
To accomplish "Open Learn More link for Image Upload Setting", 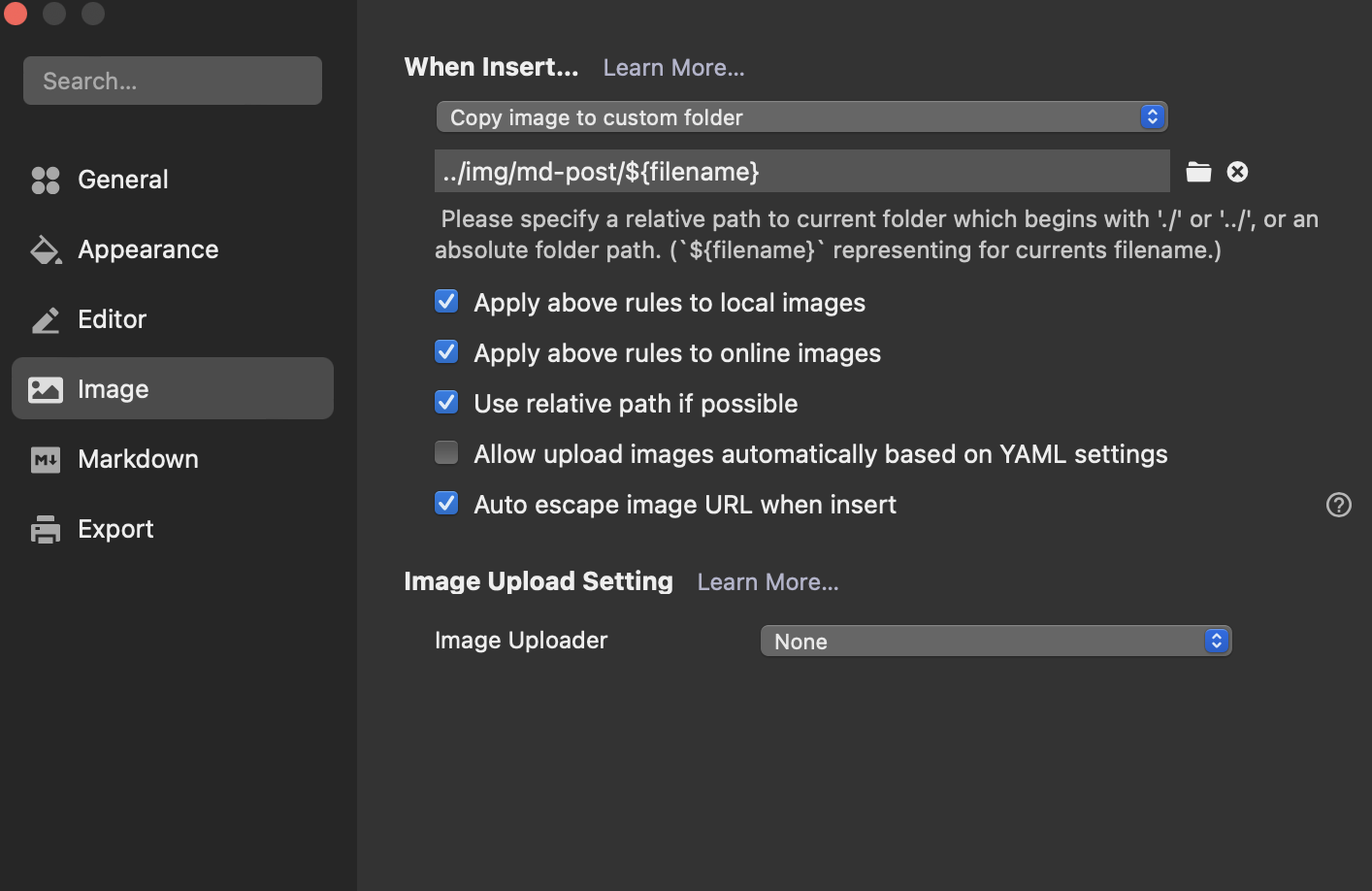I will [x=768, y=582].
